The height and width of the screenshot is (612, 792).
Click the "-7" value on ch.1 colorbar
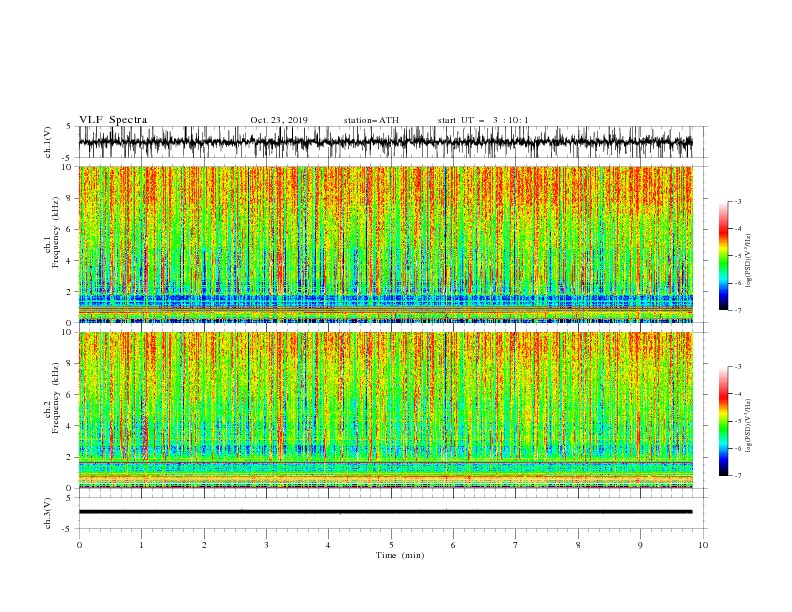738,310
